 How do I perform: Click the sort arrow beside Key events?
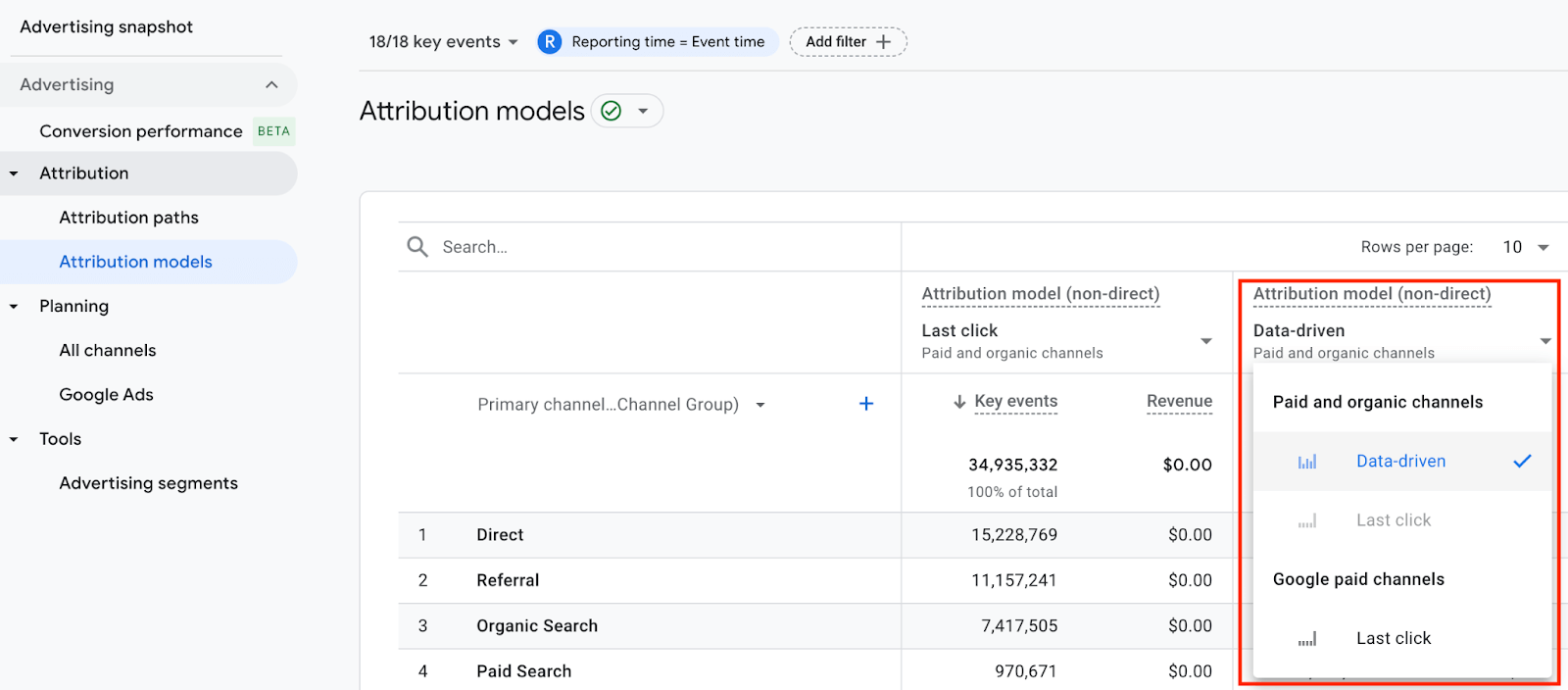point(959,402)
